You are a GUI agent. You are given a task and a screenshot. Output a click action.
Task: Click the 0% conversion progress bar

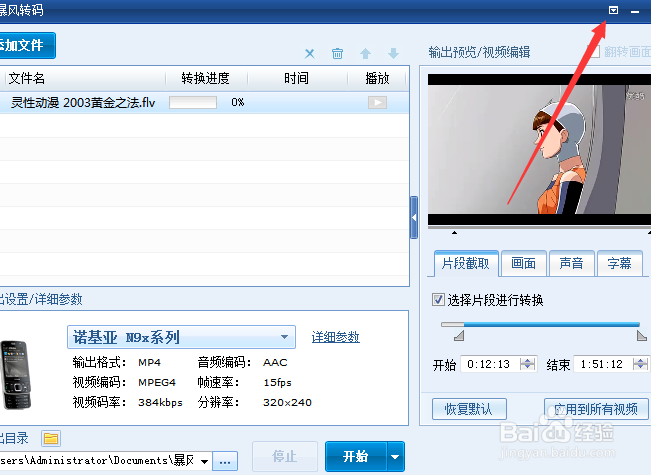pyautogui.click(x=193, y=103)
